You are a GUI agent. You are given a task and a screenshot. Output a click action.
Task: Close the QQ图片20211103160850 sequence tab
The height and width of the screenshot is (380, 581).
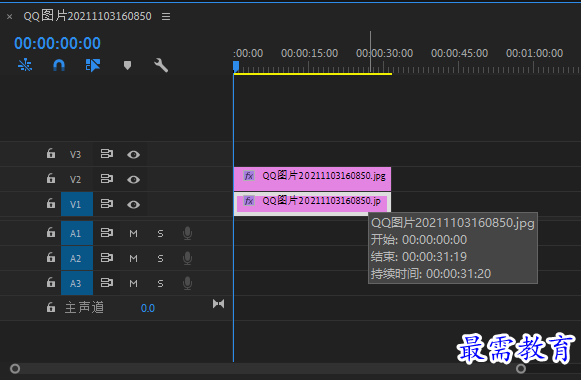click(10, 17)
